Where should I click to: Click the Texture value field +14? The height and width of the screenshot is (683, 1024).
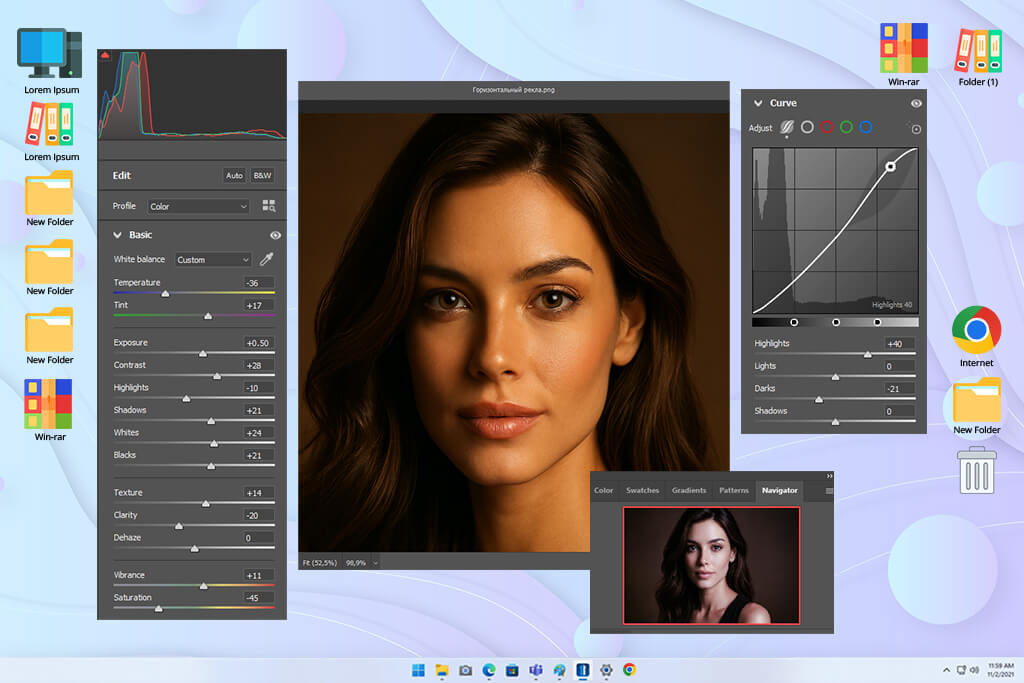click(x=258, y=493)
